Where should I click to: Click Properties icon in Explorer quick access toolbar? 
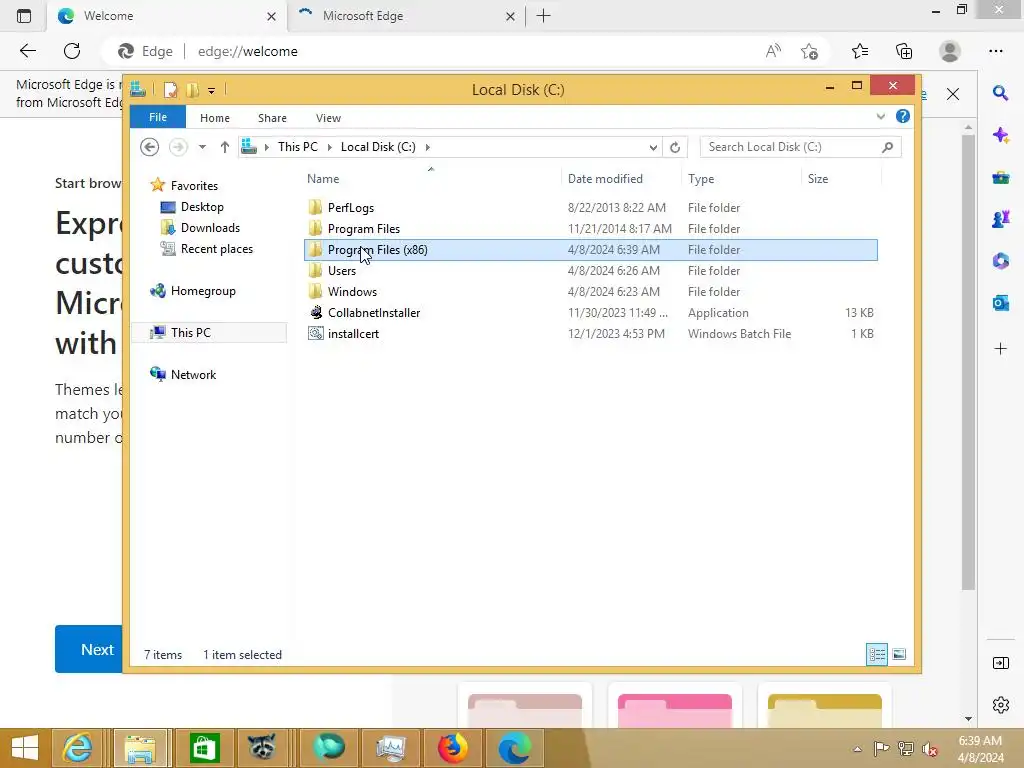point(170,89)
